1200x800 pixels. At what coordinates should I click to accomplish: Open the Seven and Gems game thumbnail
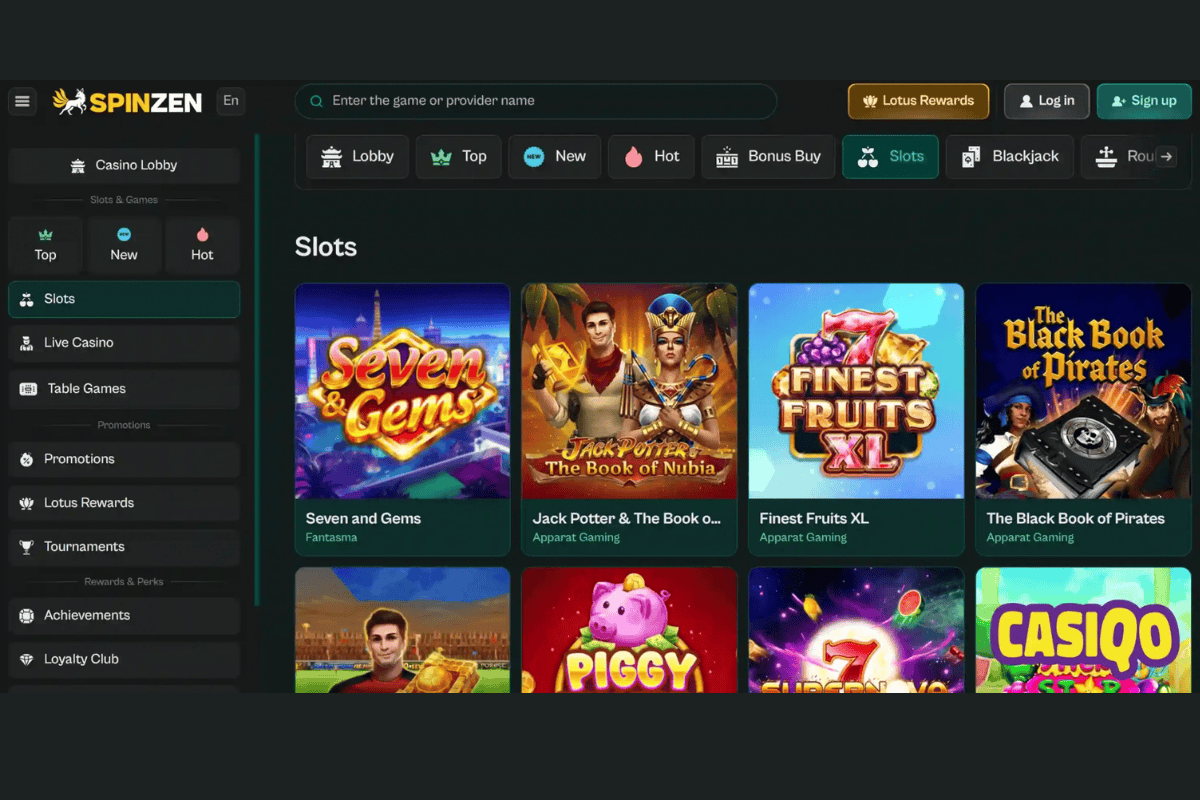(402, 391)
